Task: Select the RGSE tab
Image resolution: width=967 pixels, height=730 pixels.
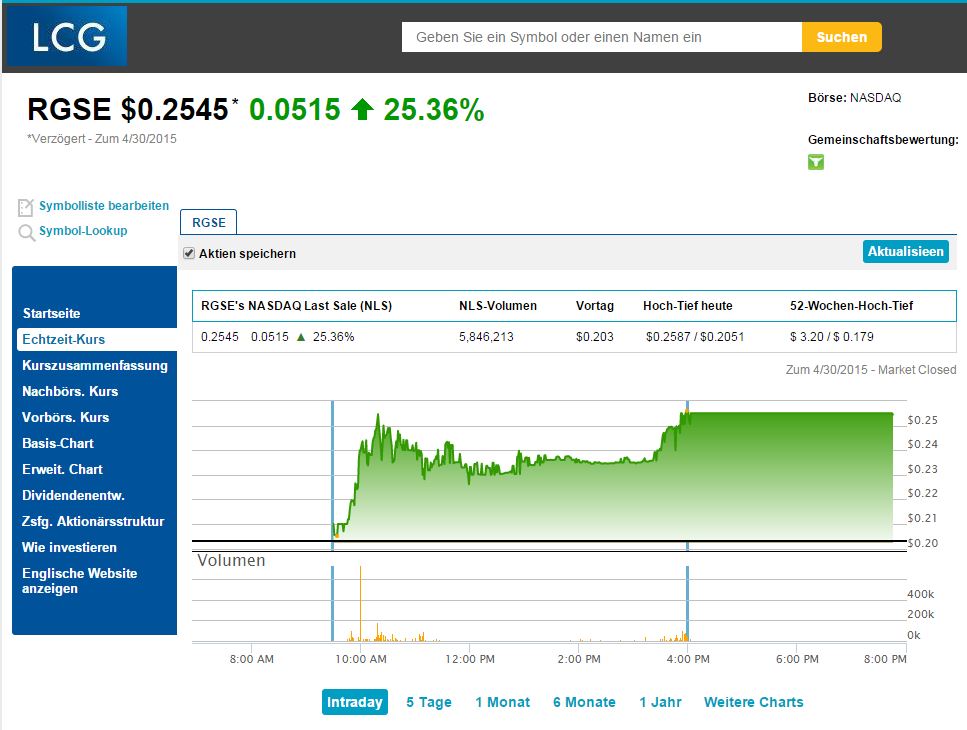Action: pyautogui.click(x=209, y=222)
